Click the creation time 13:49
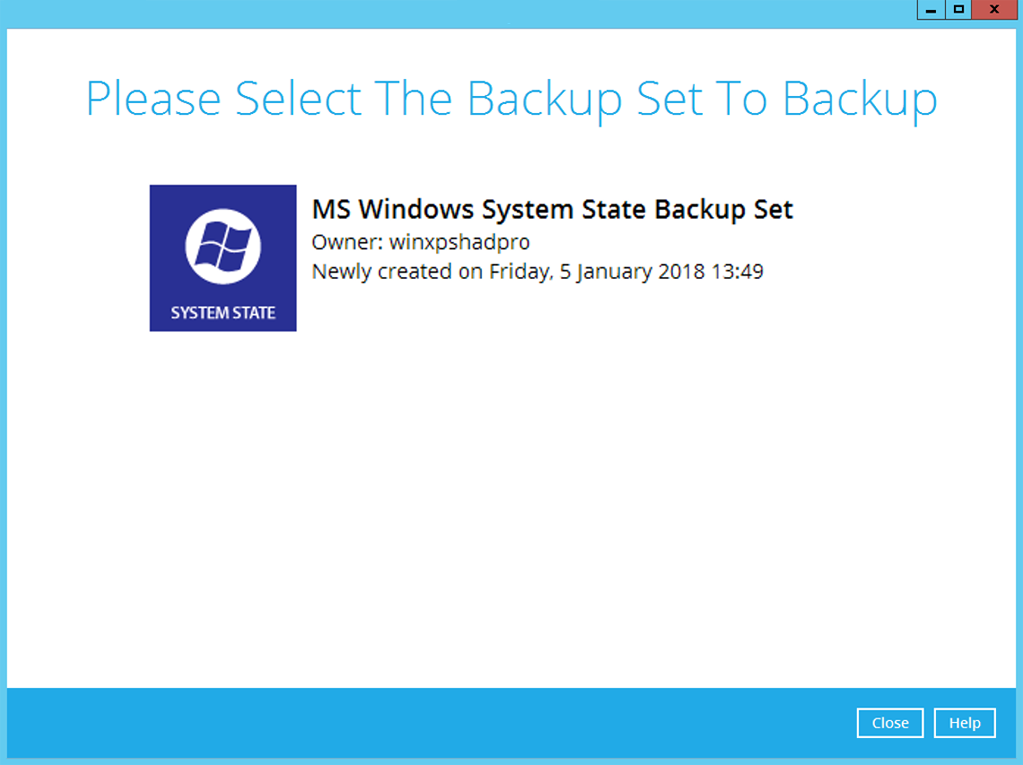This screenshot has width=1023, height=765. pos(736,271)
